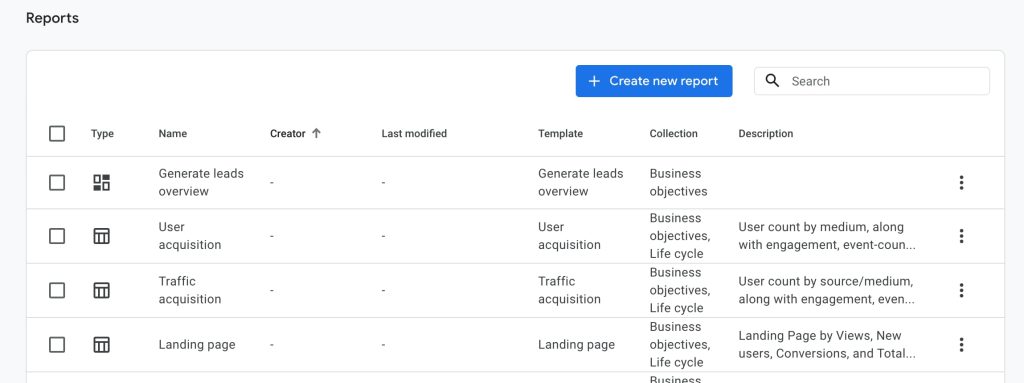Screen dimensions: 1024x383
Task: Click the Landing page template cell
Action: tap(577, 344)
